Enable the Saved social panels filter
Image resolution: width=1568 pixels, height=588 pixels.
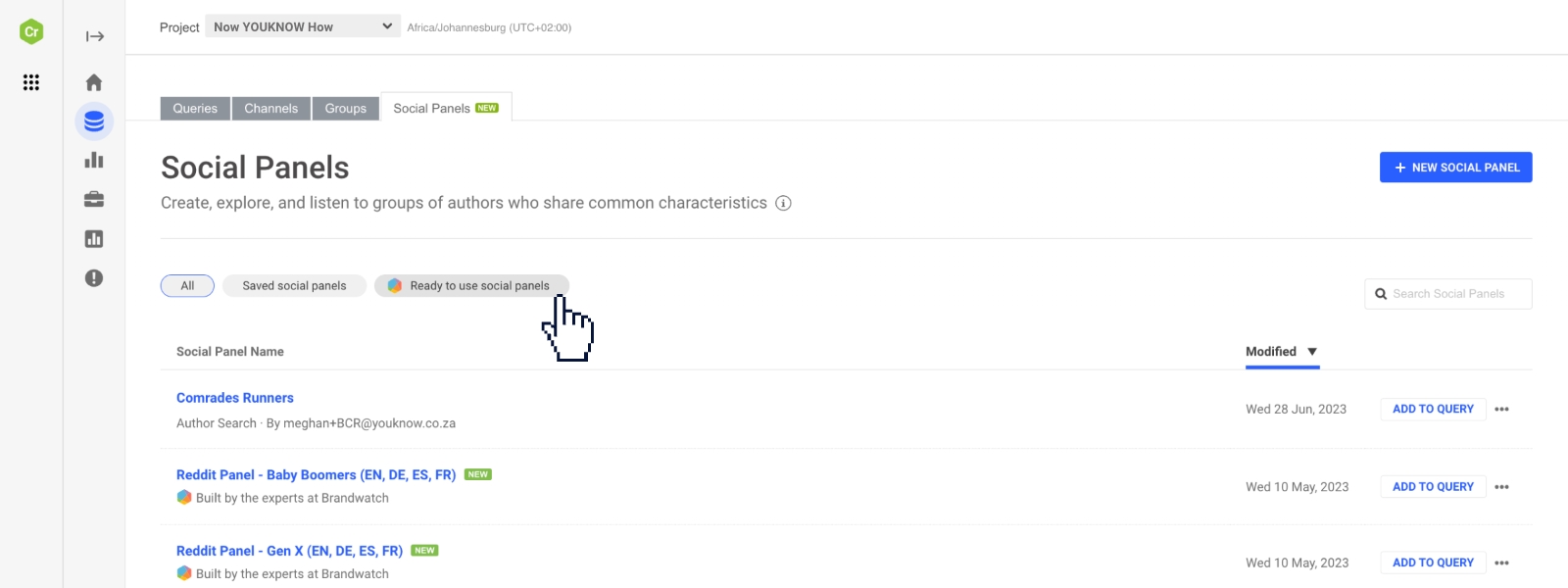pyautogui.click(x=294, y=285)
